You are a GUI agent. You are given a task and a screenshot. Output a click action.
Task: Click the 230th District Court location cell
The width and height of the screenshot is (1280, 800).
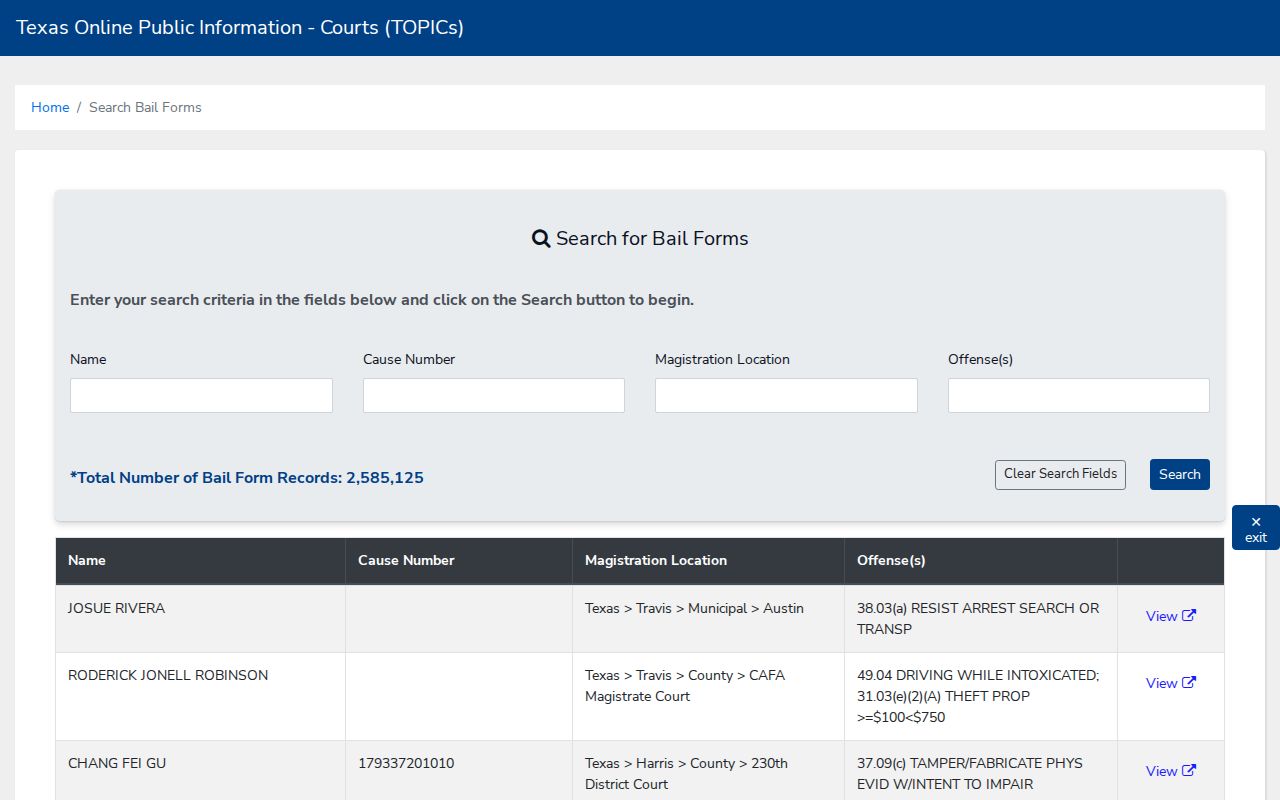coord(708,770)
